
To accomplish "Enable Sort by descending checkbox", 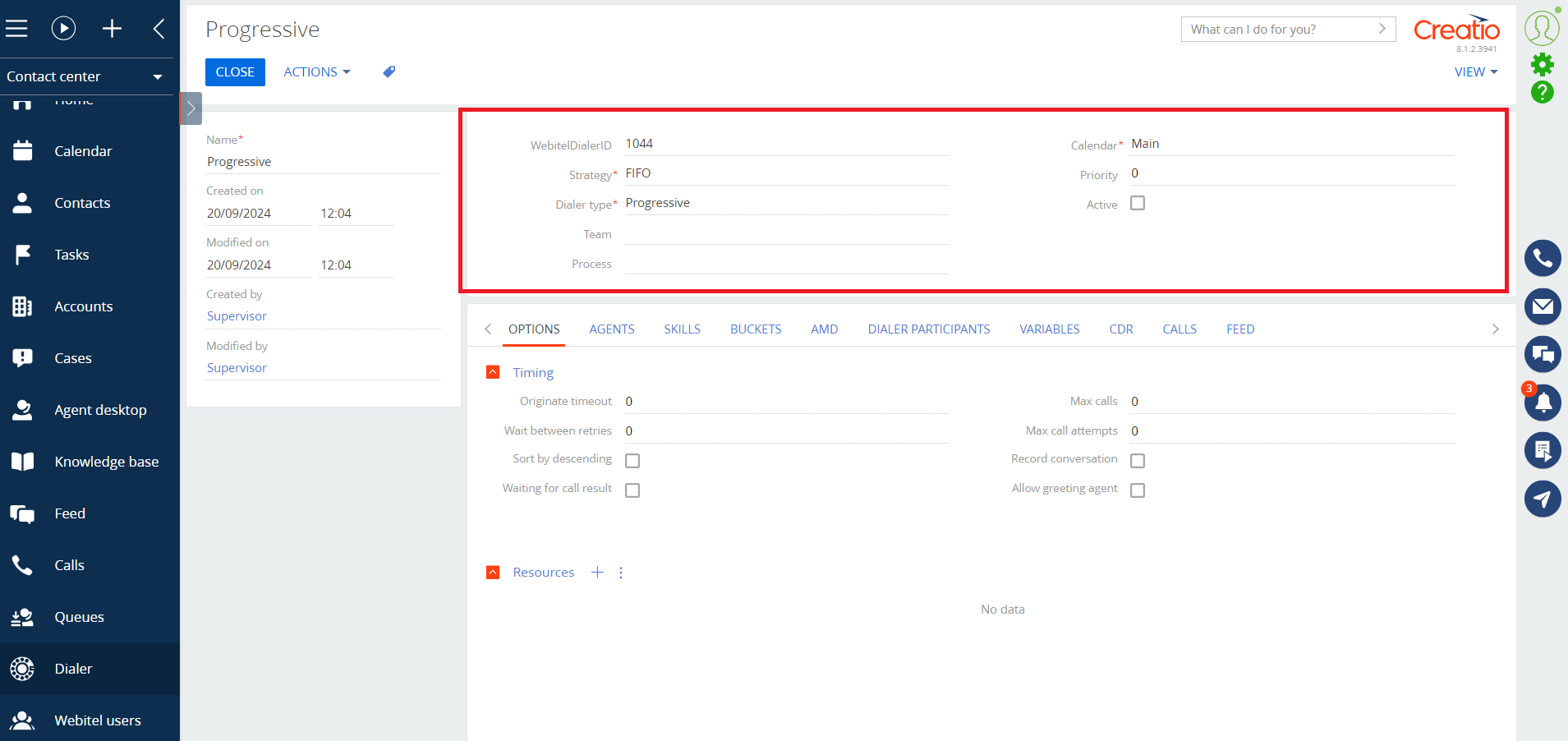I will click(632, 461).
